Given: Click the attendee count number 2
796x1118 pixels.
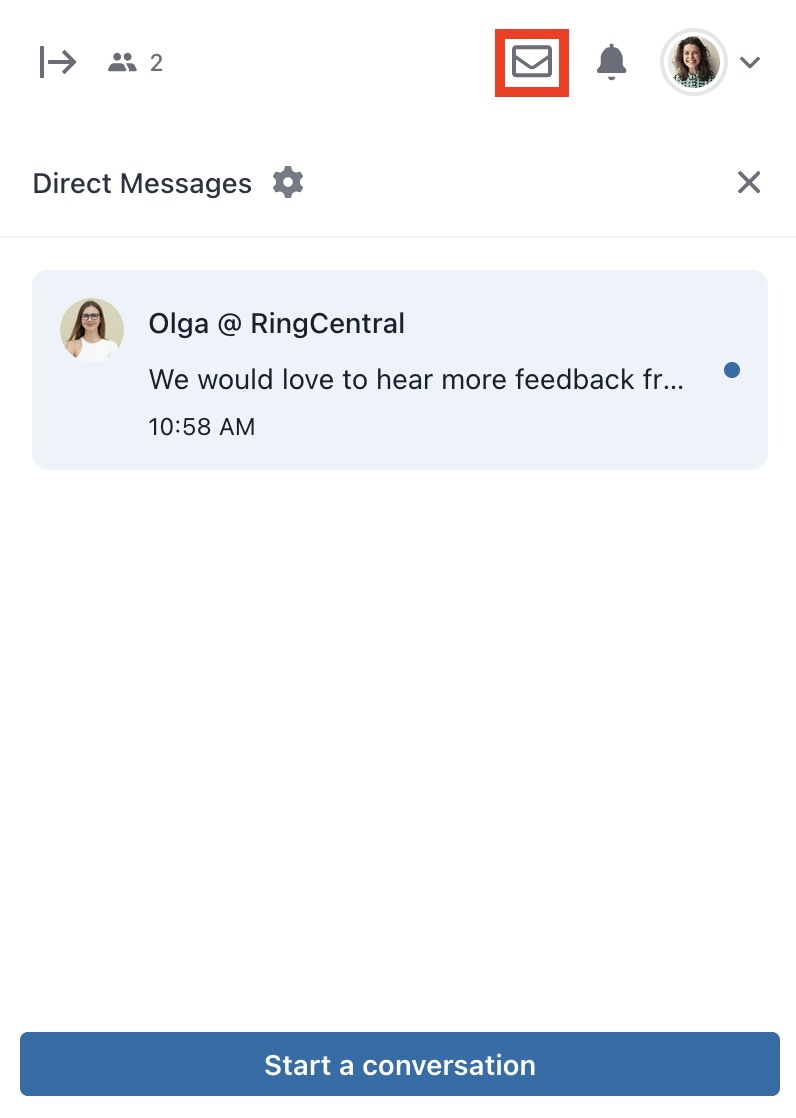Looking at the screenshot, I should tap(156, 63).
